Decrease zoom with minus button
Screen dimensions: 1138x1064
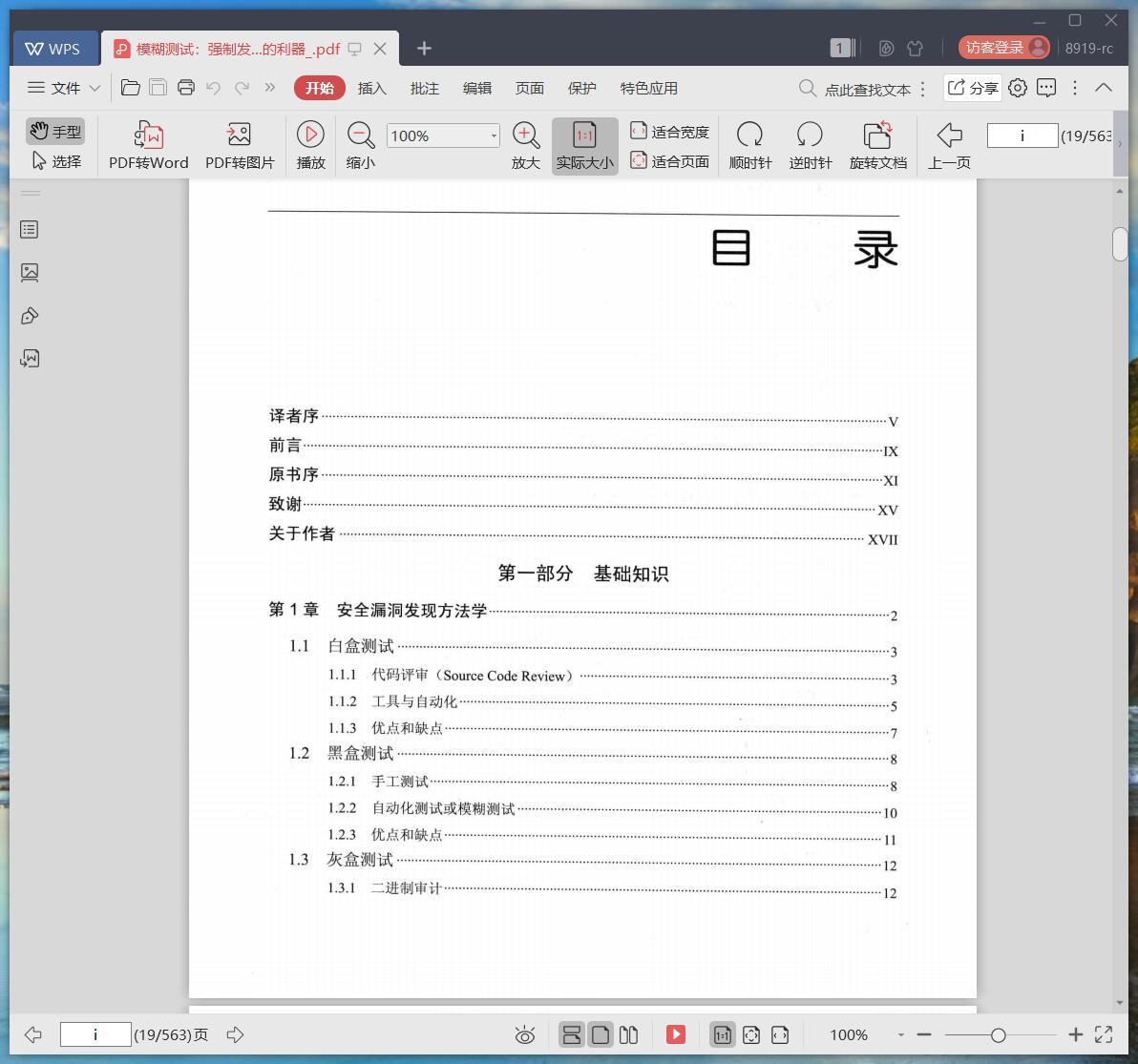tap(924, 1035)
